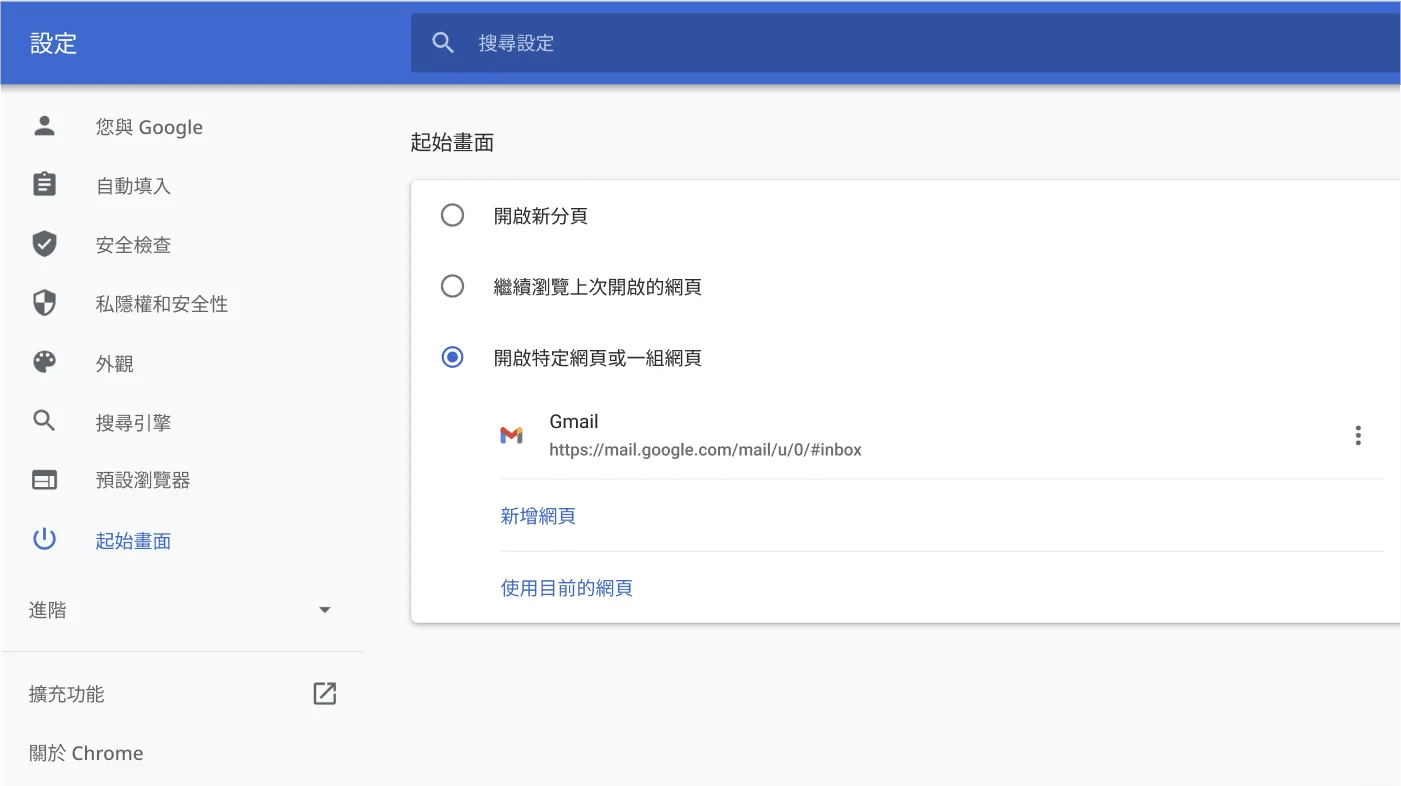
Task: Click the 安全檢查 shield icon
Action: coord(44,244)
